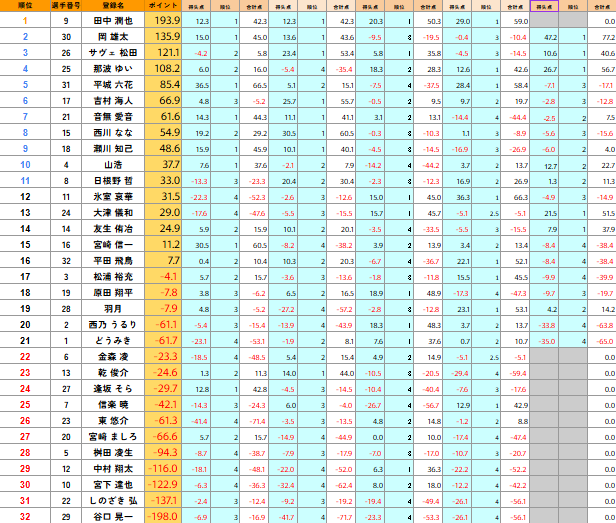The height and width of the screenshot is (523, 616).
Task: Click the 33.0 points cell
Action: (163, 181)
